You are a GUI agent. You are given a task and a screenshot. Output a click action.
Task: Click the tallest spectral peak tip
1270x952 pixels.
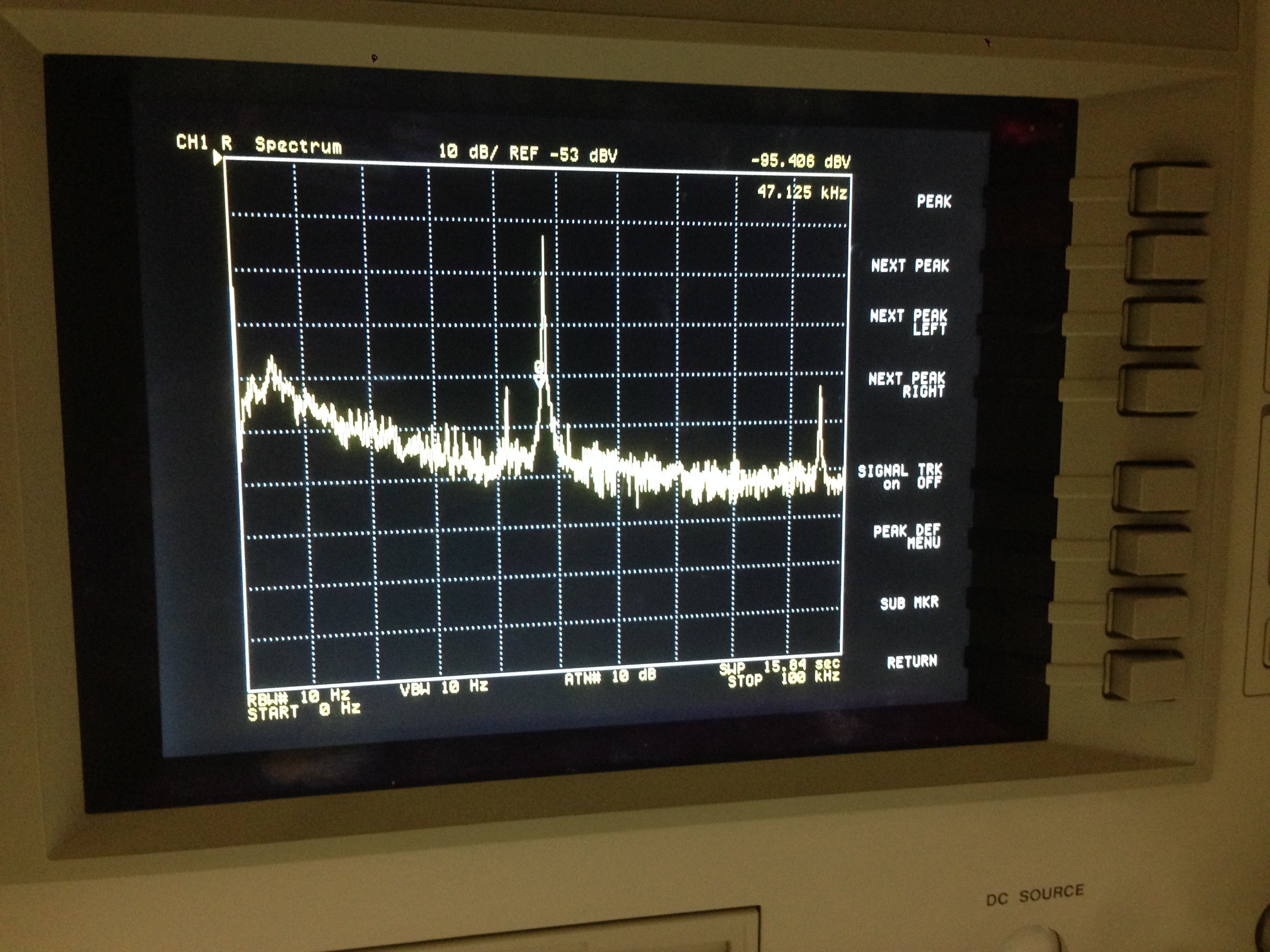pyautogui.click(x=542, y=238)
